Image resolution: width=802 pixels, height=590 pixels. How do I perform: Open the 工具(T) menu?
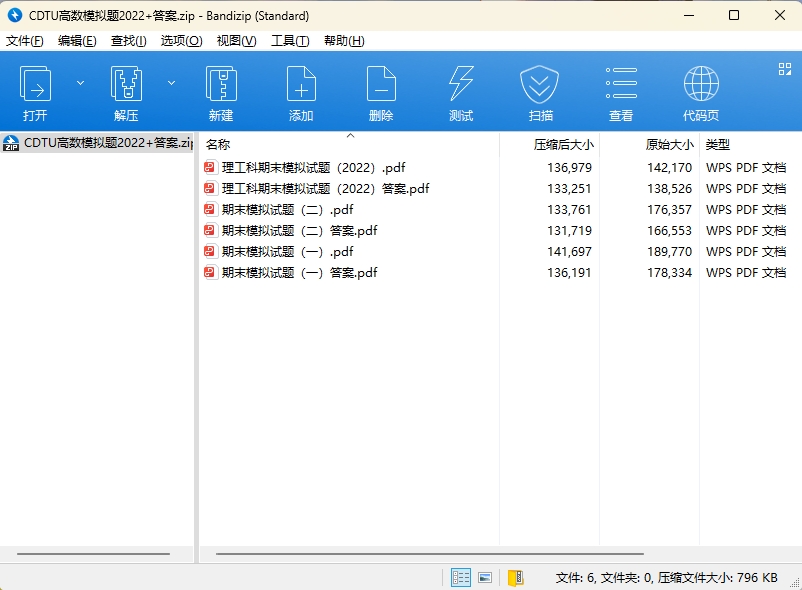290,41
